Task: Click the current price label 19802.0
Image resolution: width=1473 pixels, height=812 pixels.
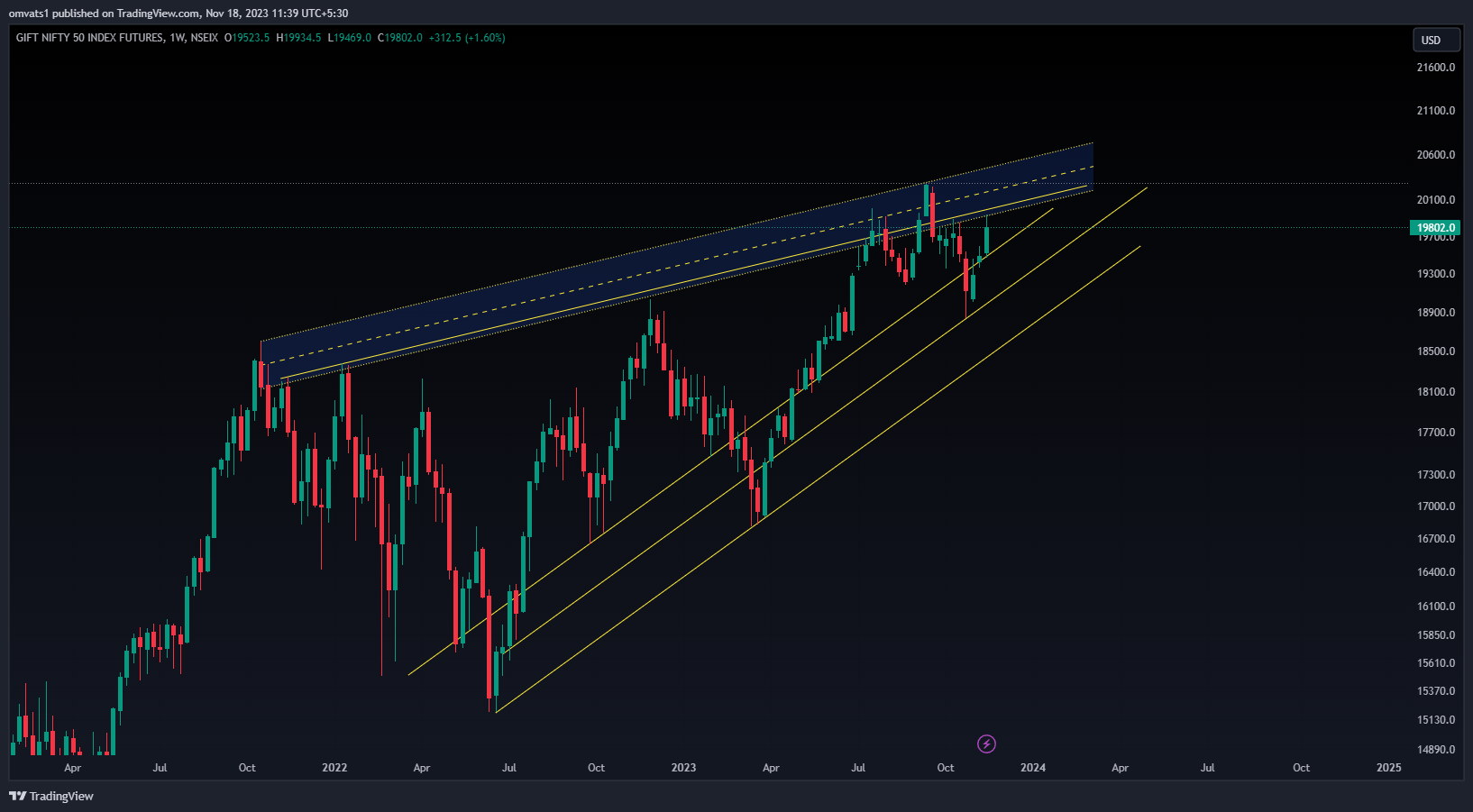Action: point(1434,228)
